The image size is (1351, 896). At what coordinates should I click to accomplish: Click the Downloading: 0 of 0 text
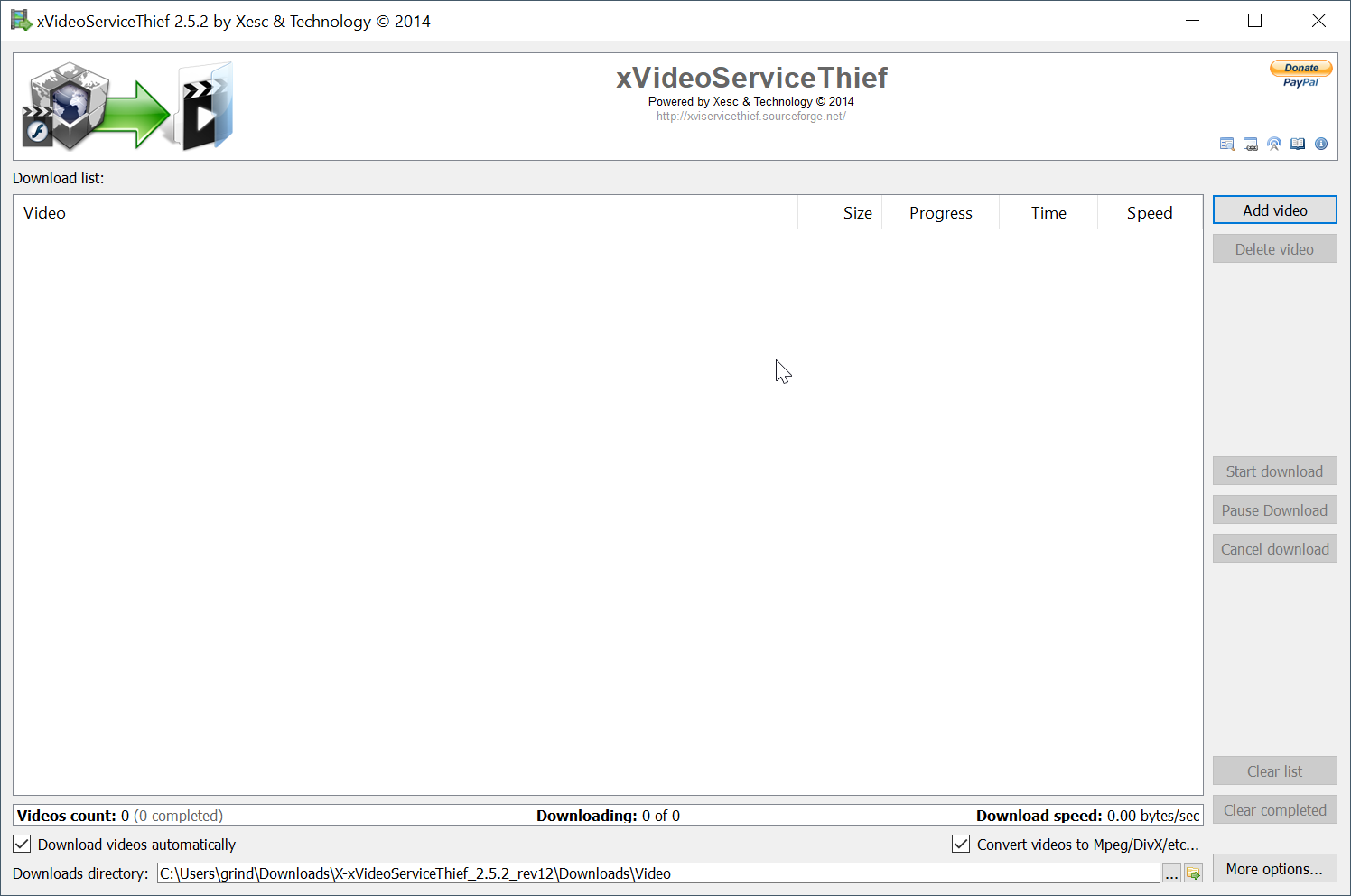[608, 816]
